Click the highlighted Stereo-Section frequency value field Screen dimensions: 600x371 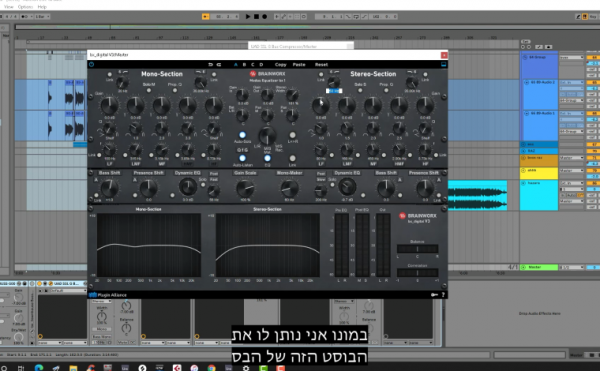coord(334,91)
